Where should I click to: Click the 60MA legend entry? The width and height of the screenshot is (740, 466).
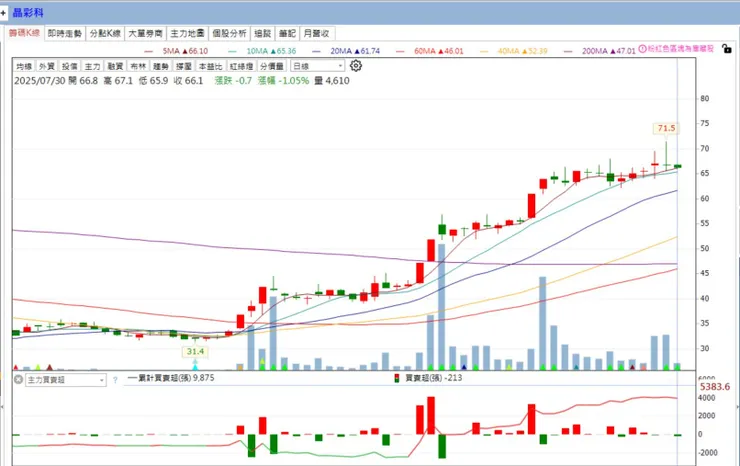coord(430,51)
